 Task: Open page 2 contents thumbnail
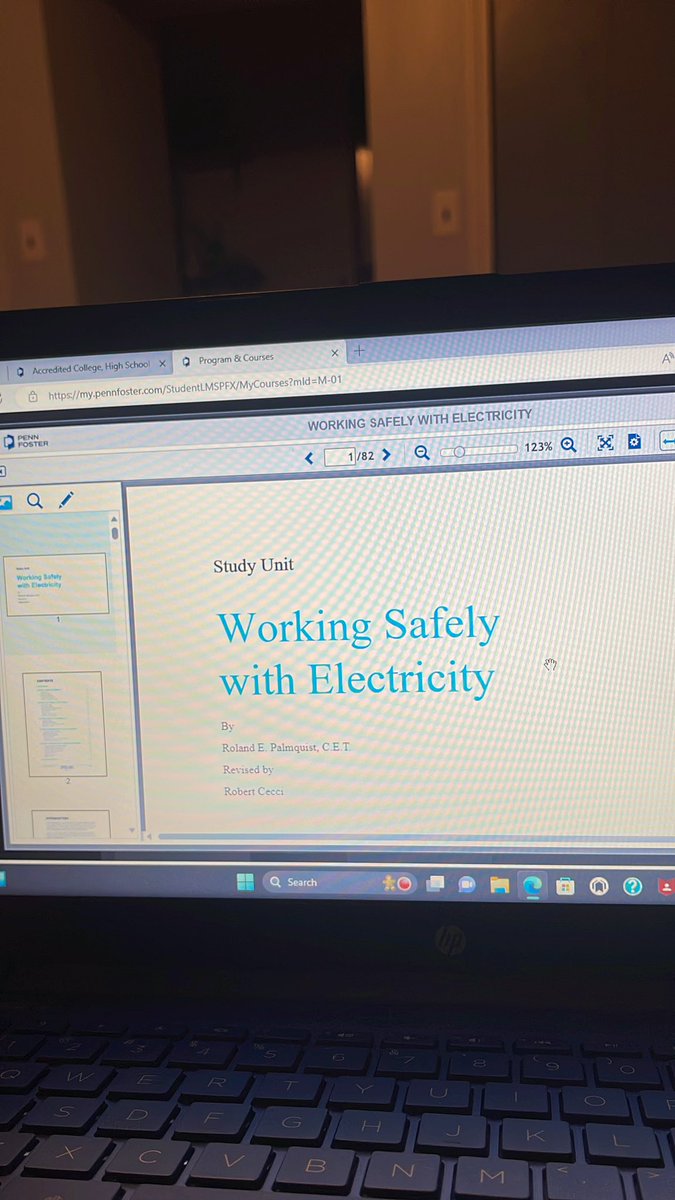pos(64,724)
